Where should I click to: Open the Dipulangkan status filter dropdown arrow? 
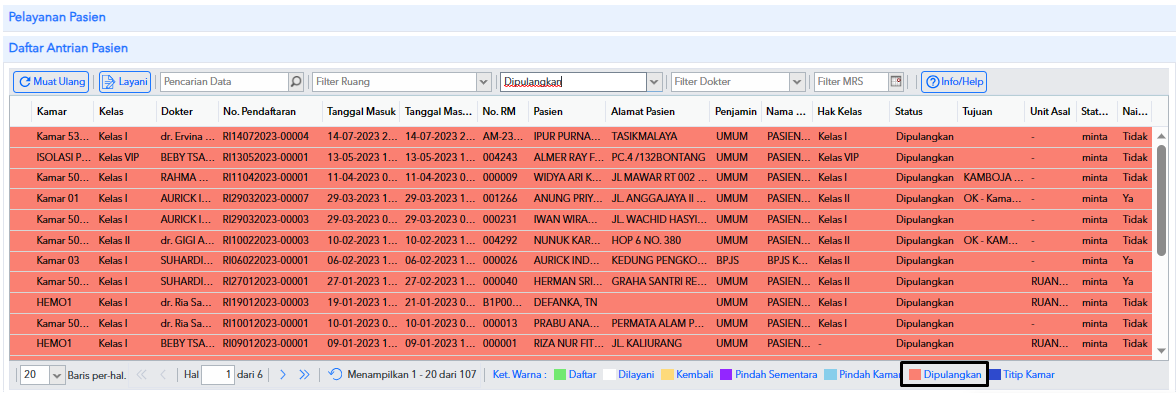point(655,81)
